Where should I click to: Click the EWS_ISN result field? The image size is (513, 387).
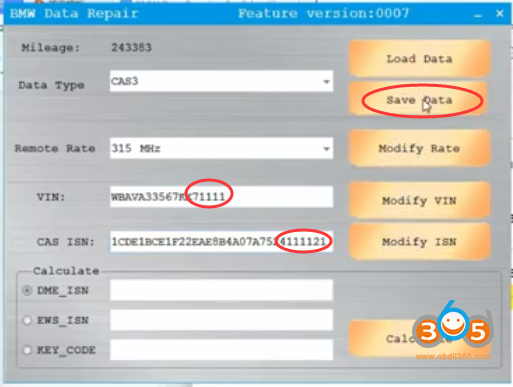221,320
